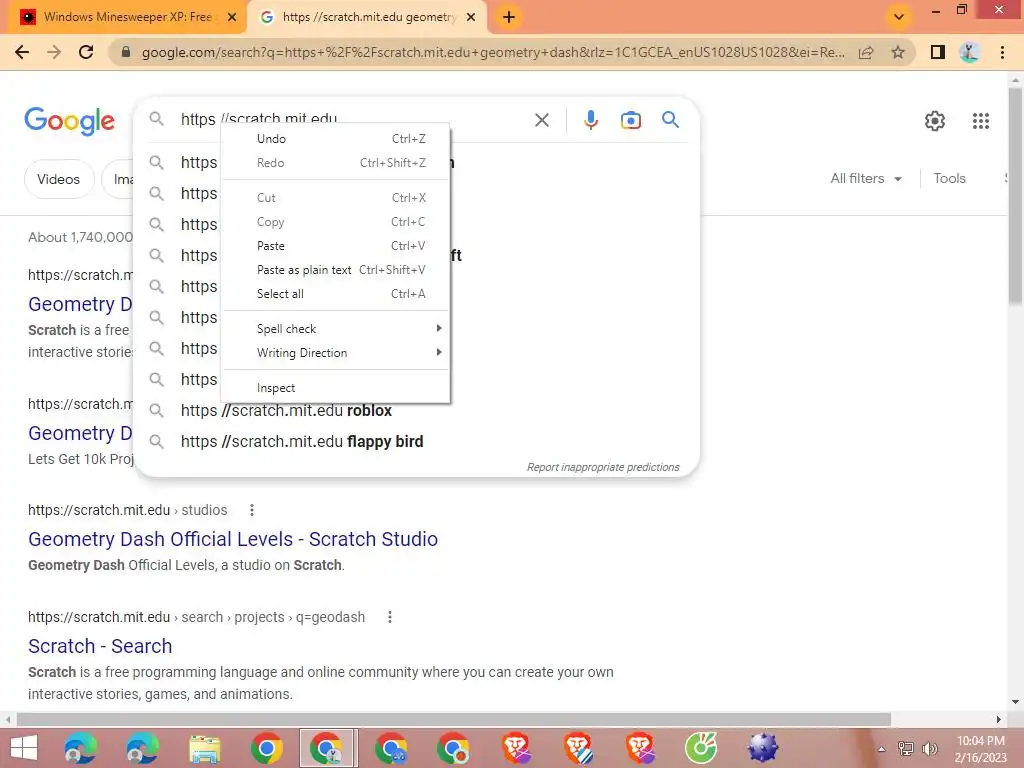The width and height of the screenshot is (1024, 768).
Task: Open the Minesweeper mine icon in taskbar
Action: coord(763,748)
